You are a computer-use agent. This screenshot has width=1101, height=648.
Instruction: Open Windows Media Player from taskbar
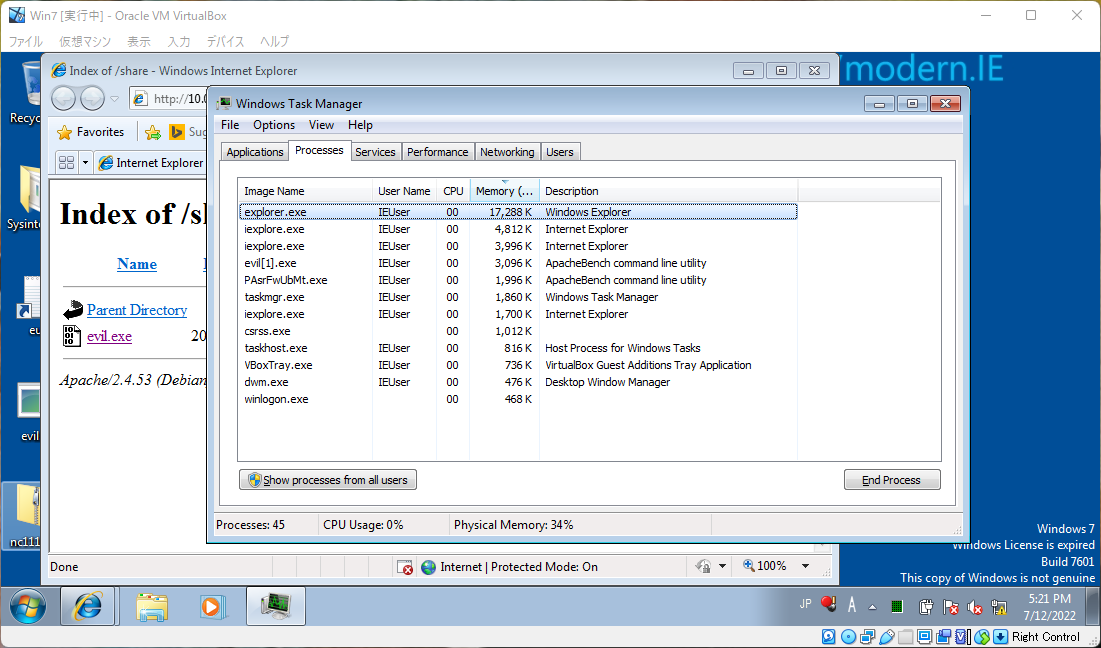coord(211,607)
